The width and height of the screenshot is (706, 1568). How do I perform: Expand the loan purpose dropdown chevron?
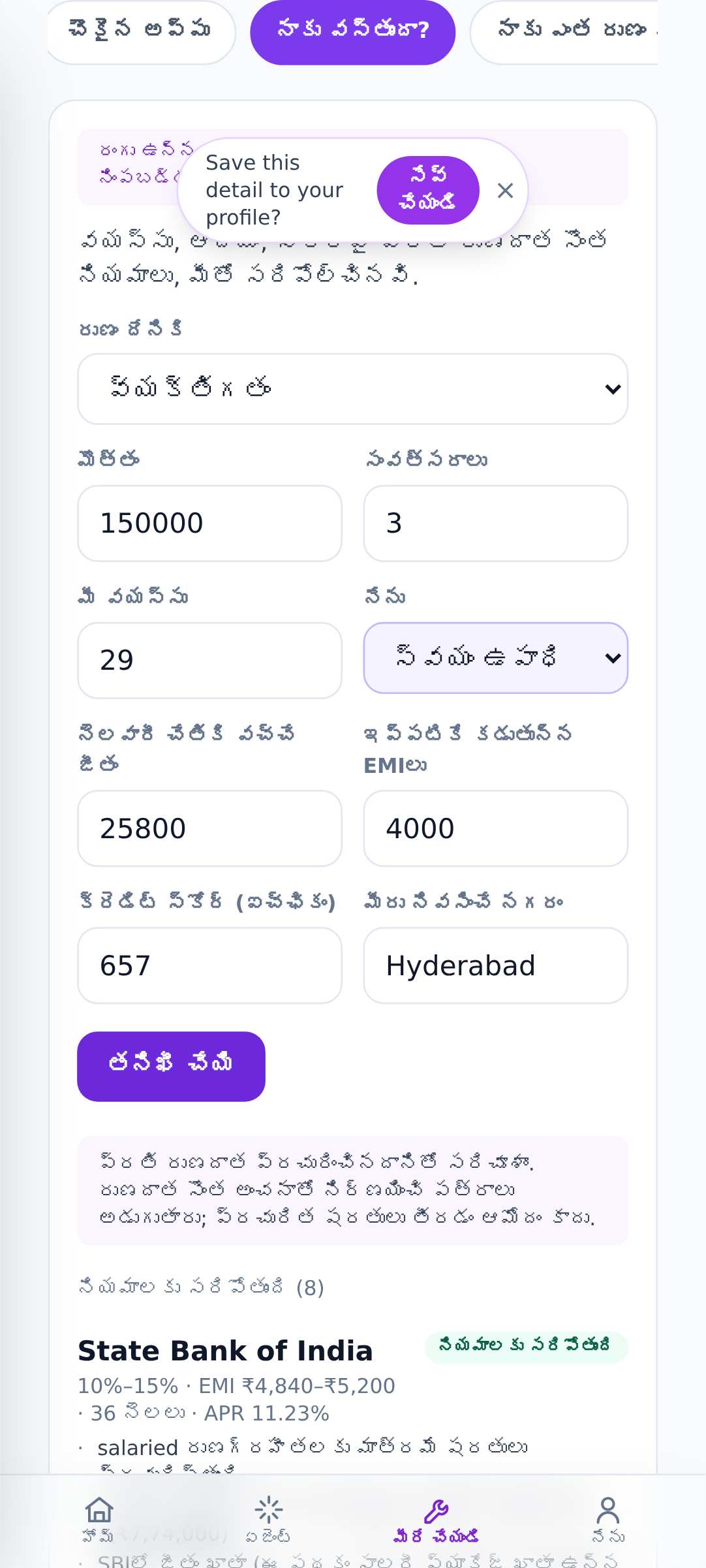(x=613, y=389)
